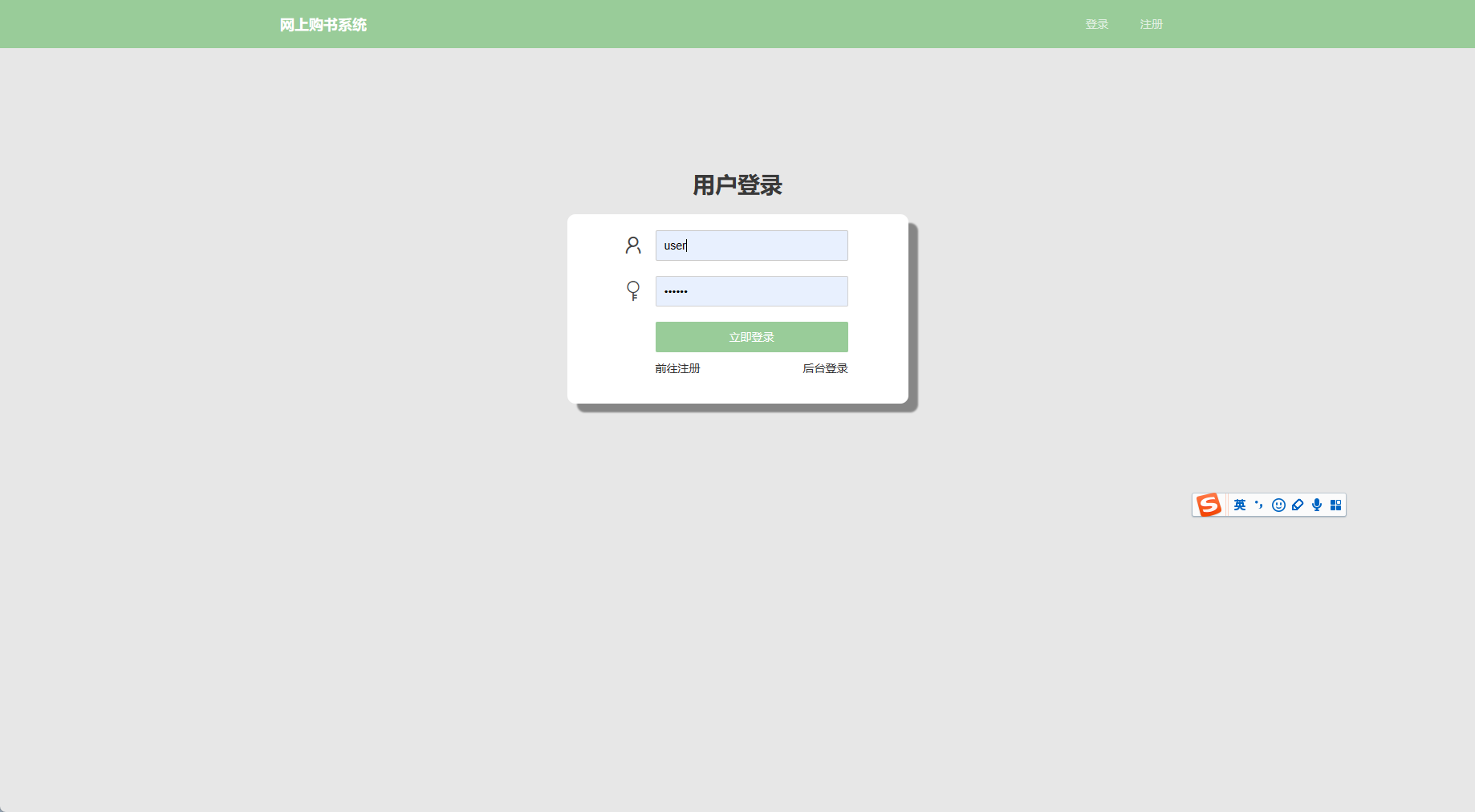Click the Sogou toolbar drag handle stripes

[1227, 505]
